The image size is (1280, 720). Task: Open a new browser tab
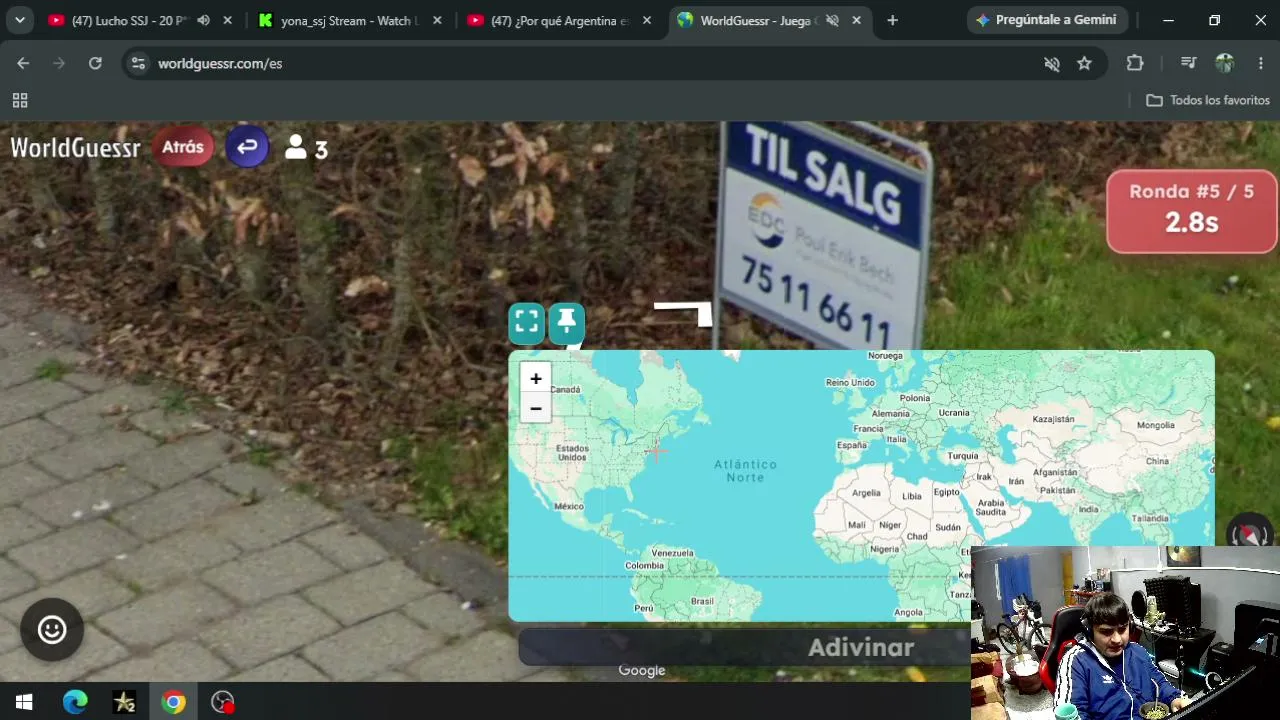(x=892, y=20)
